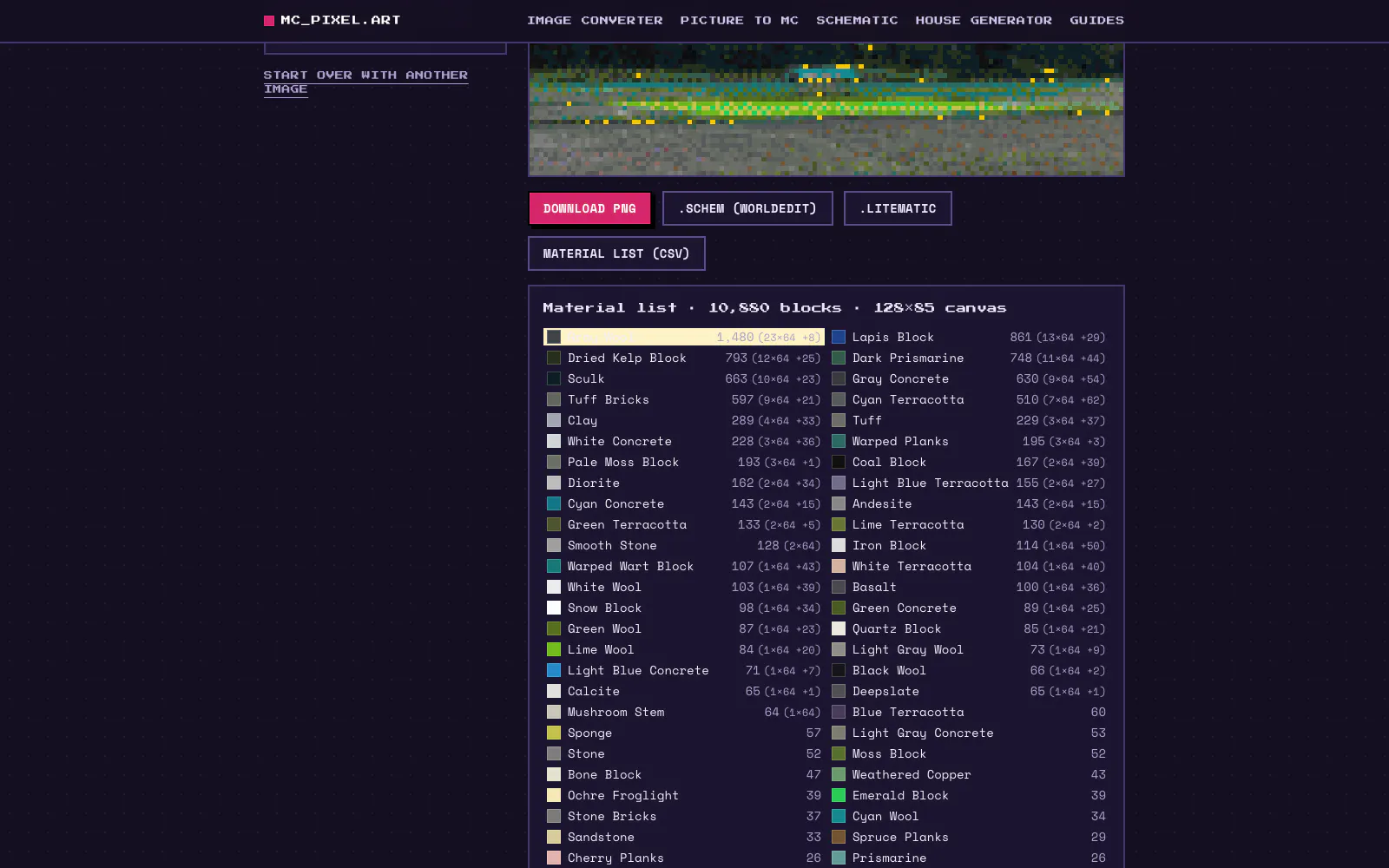
Task: Click the MC_PIXEL.ART site title
Action: pos(340,20)
